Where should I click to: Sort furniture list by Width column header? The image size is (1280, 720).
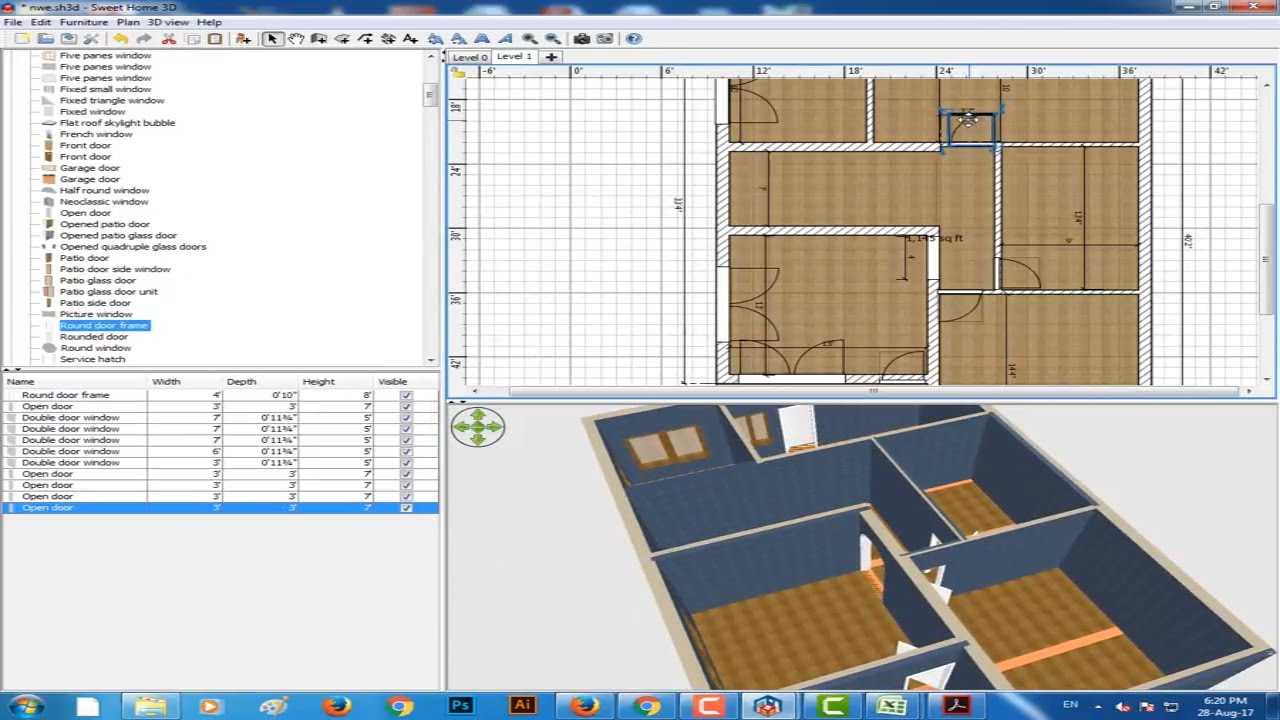185,382
